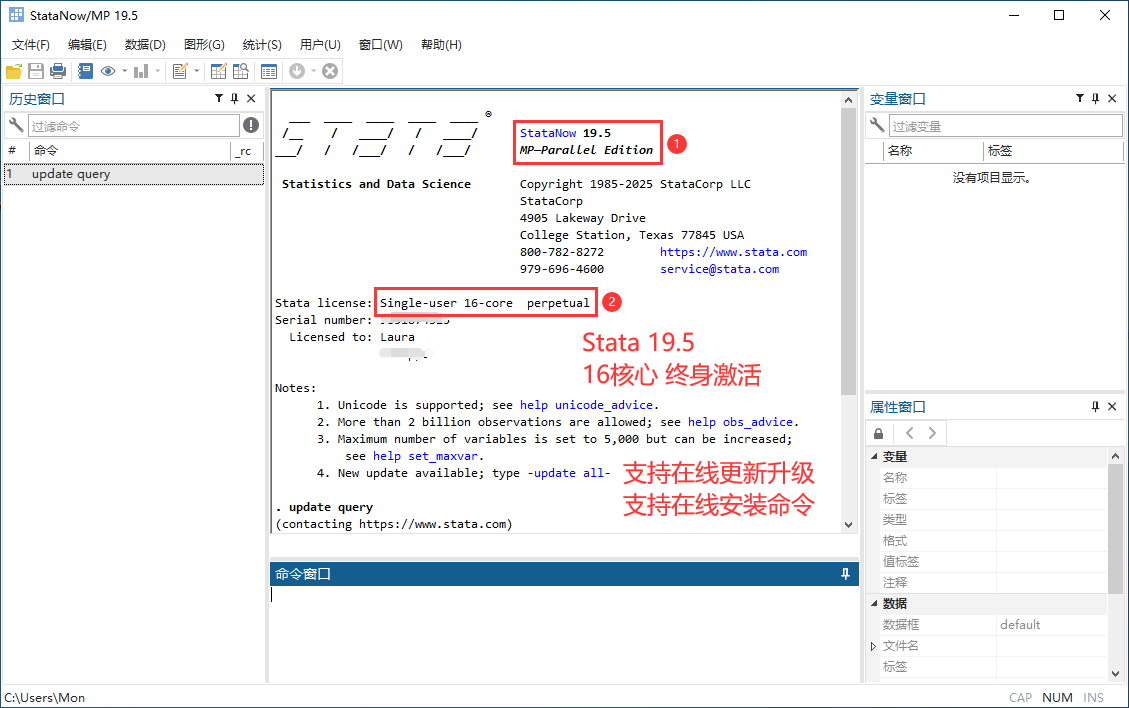Pin the 历史窗口 panel
The height and width of the screenshot is (708, 1129).
[234, 99]
